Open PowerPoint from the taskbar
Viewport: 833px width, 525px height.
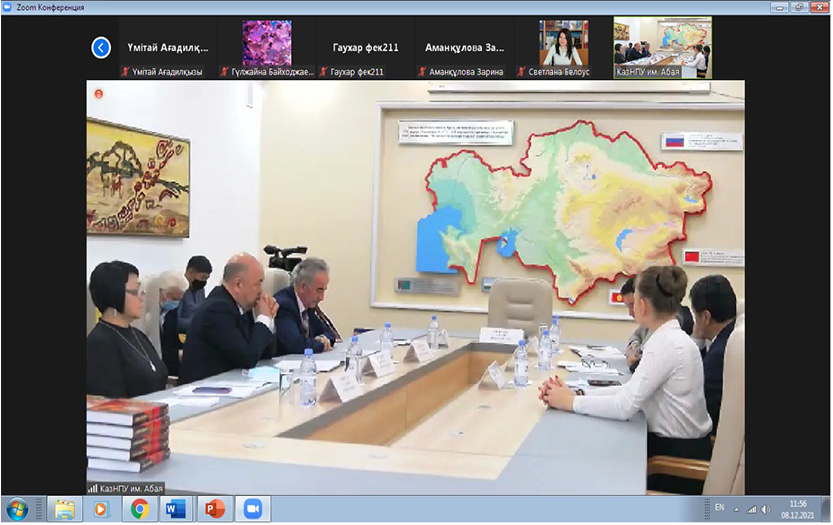point(213,509)
